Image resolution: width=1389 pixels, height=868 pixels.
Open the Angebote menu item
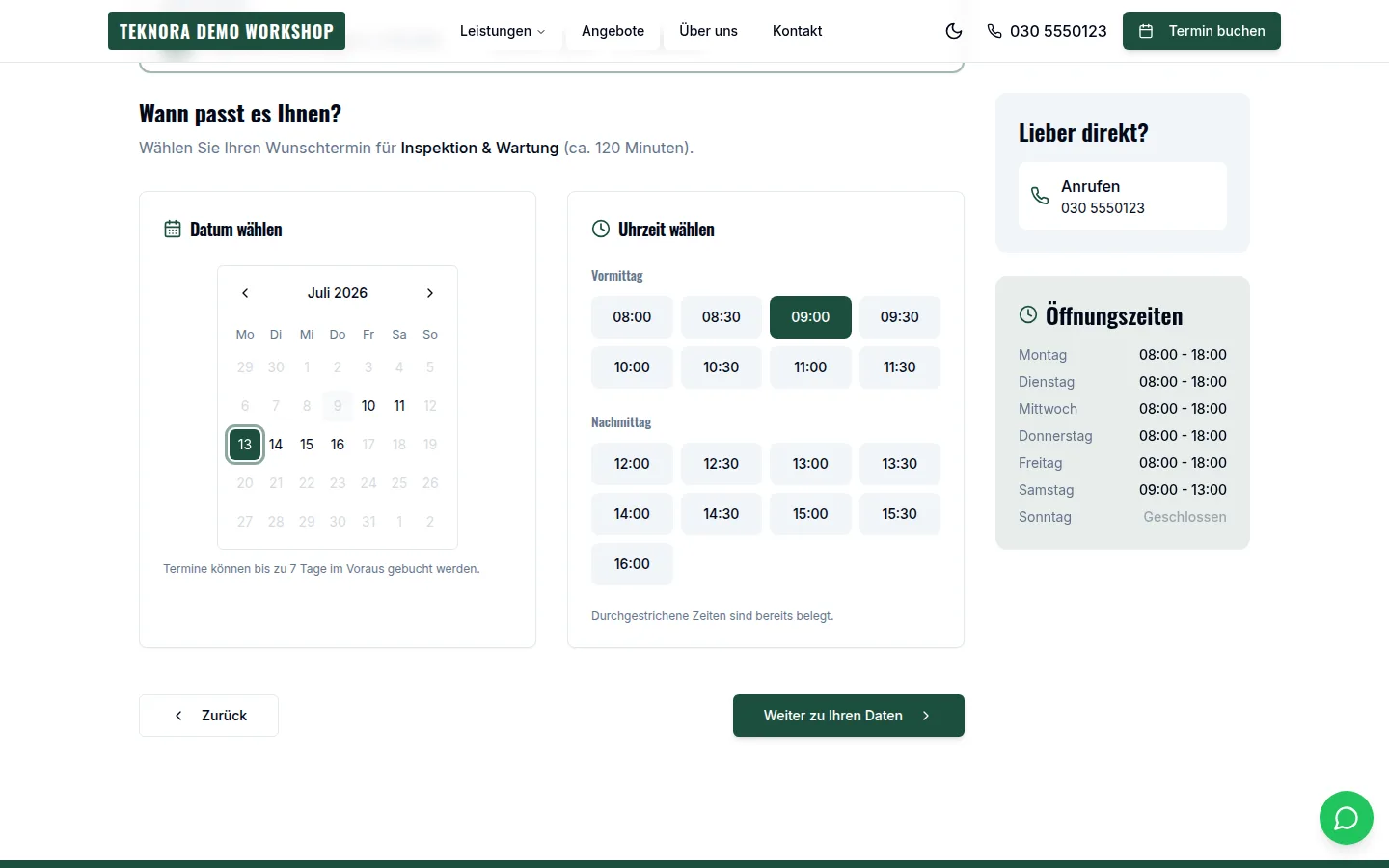pyautogui.click(x=613, y=31)
